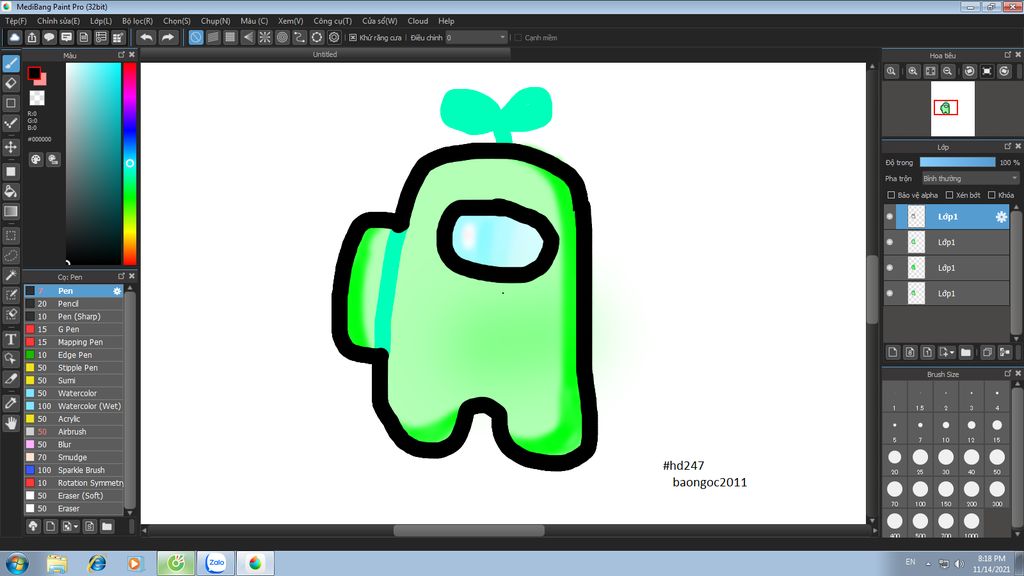1024x576 pixels.
Task: Select the Magic Wand tool
Action: pos(11,275)
